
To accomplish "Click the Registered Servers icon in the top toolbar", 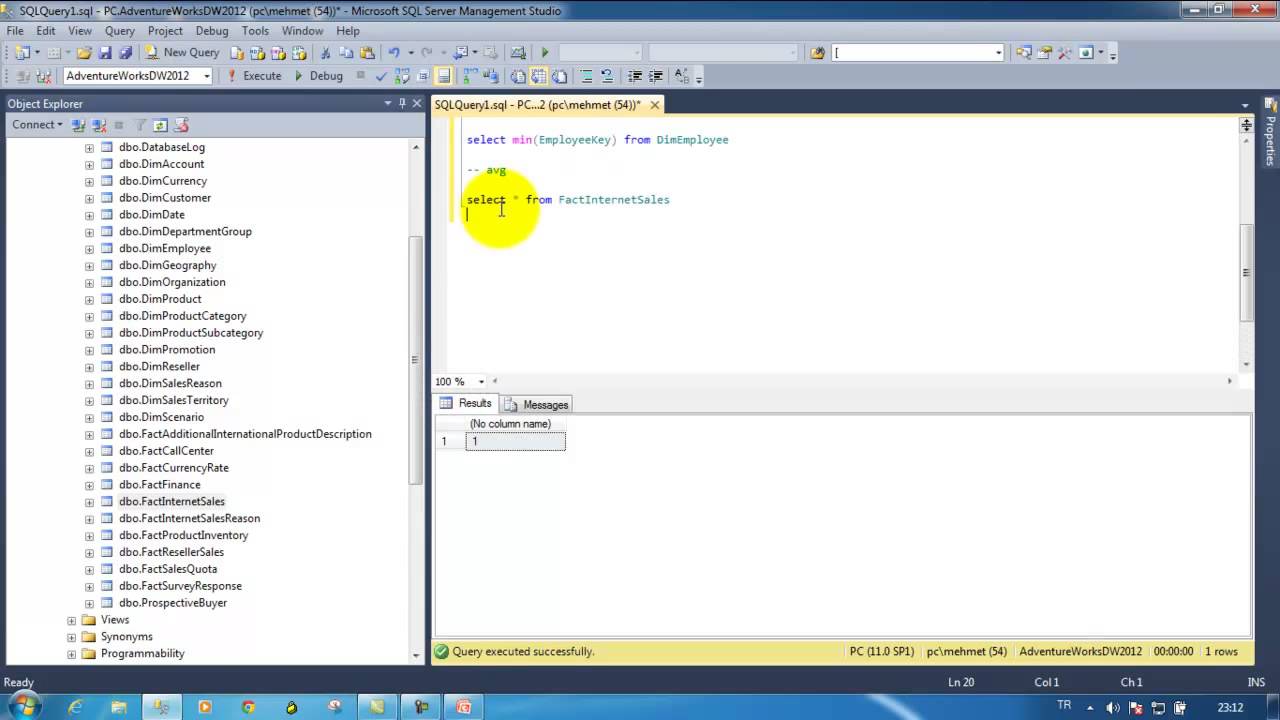I will (1023, 52).
